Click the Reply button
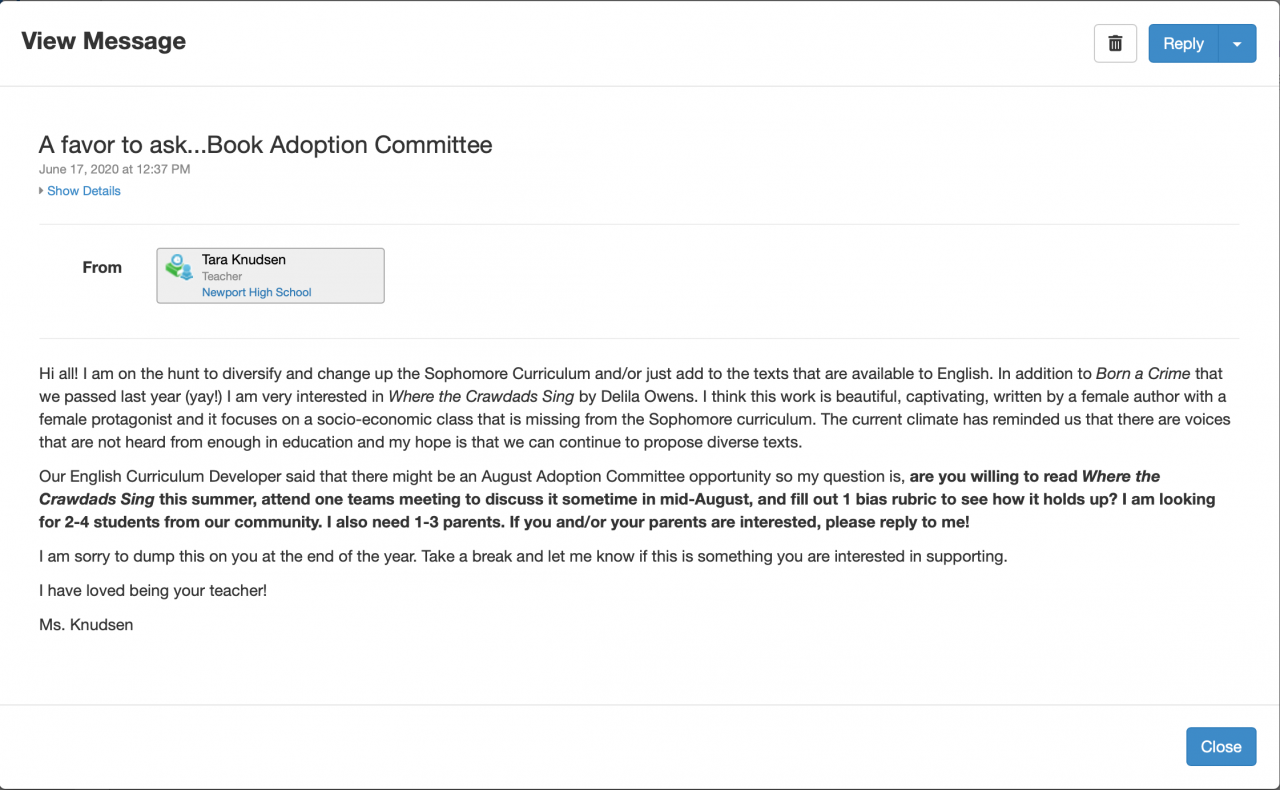Image resolution: width=1280 pixels, height=790 pixels. [x=1183, y=44]
